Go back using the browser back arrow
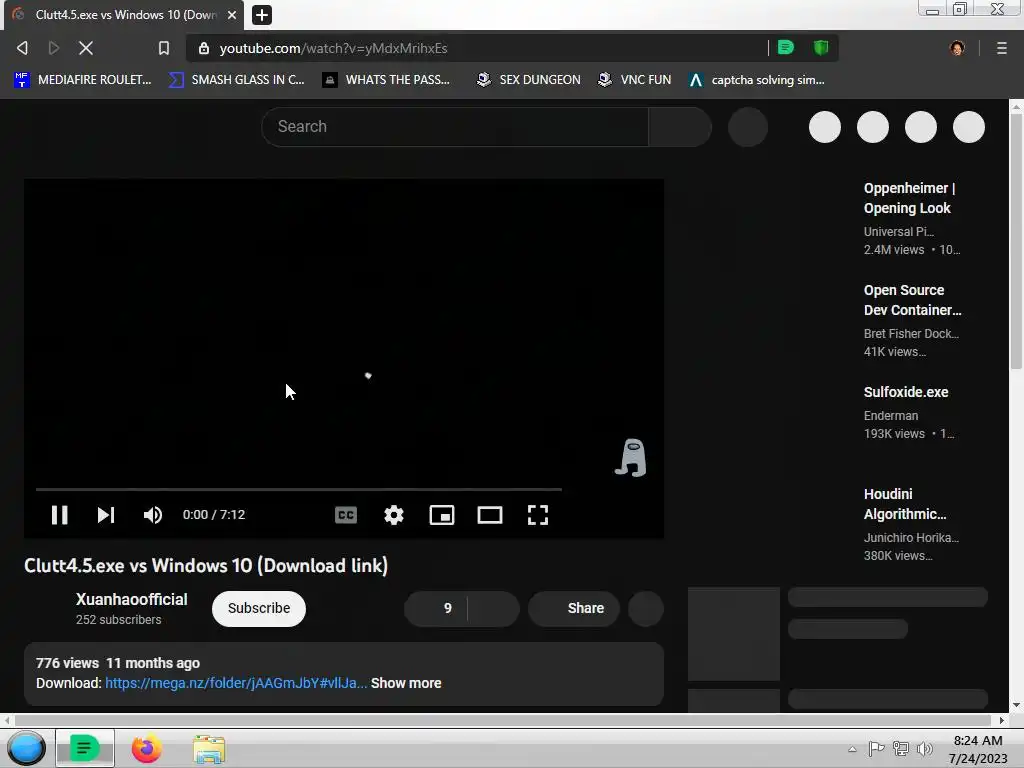The image size is (1024, 768). click(x=22, y=48)
